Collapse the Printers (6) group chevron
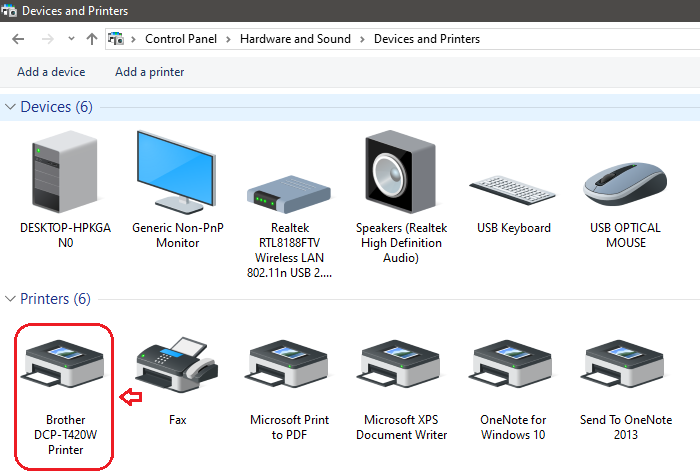 pyautogui.click(x=10, y=299)
